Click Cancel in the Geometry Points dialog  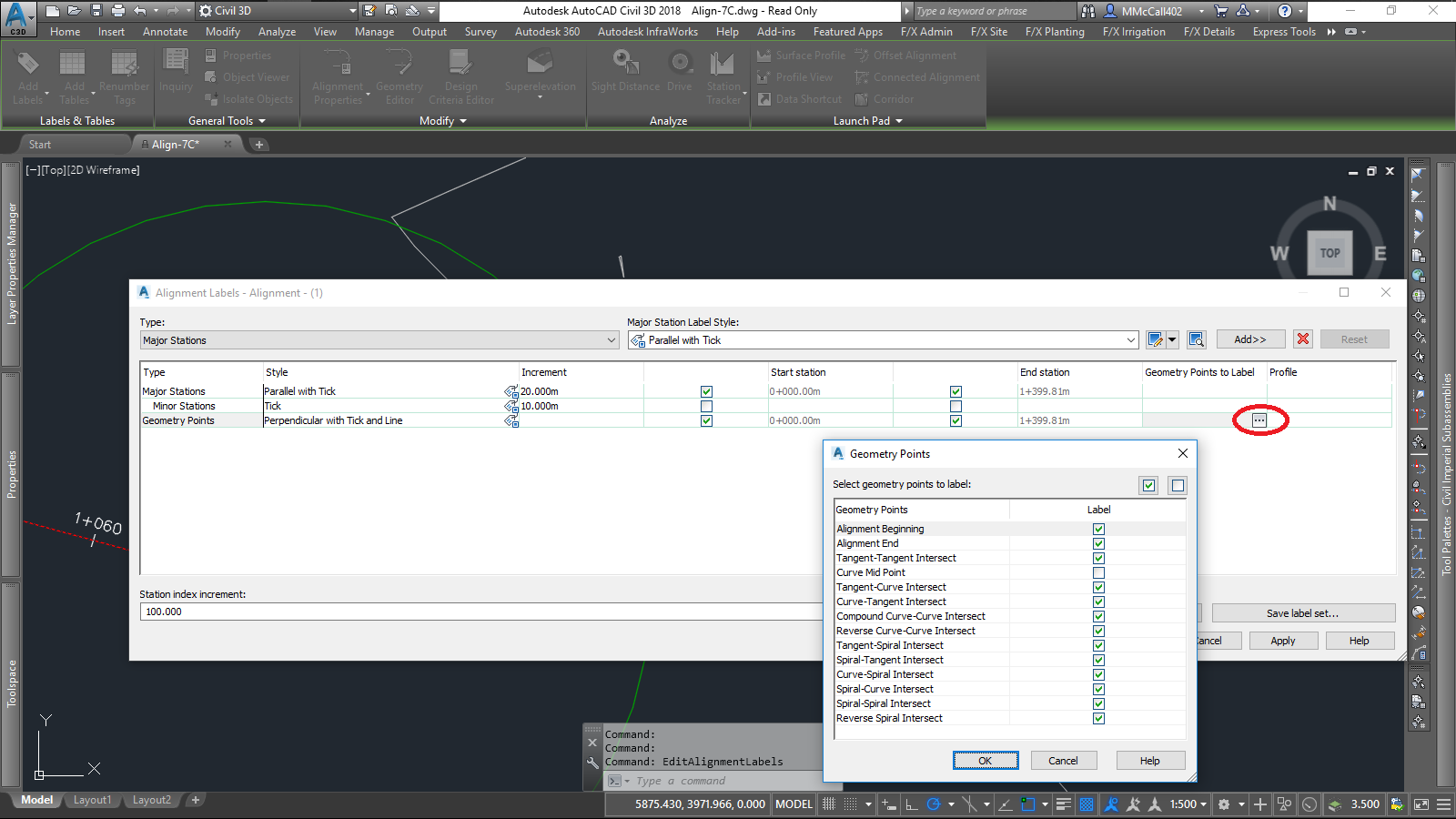coord(1063,761)
